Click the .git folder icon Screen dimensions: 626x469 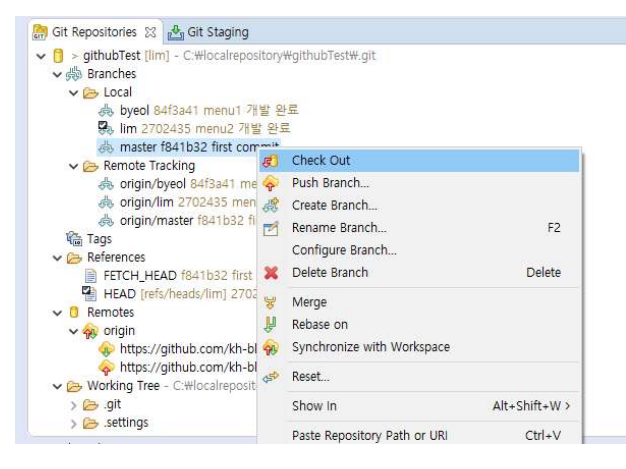[91, 405]
